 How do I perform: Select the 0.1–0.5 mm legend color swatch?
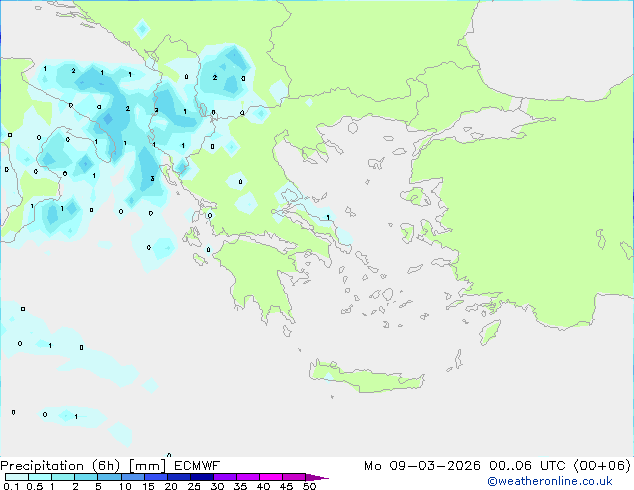[x=17, y=477]
